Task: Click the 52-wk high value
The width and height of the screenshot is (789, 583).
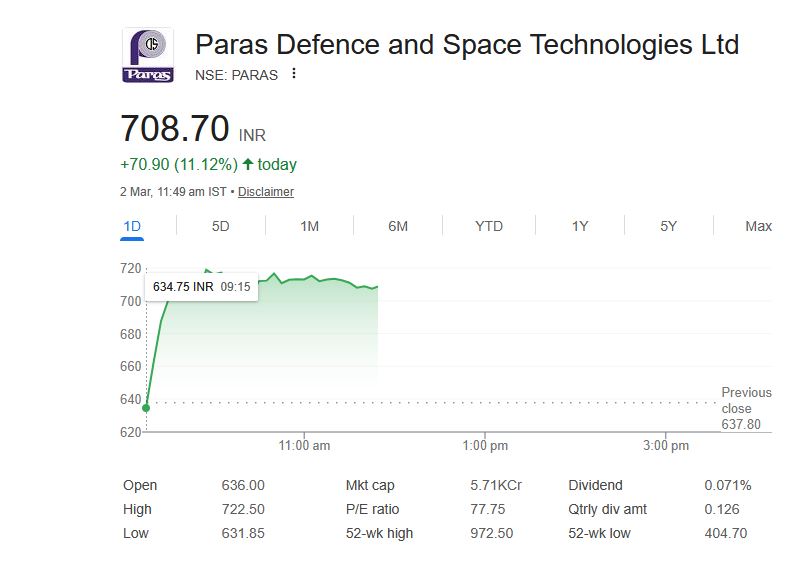Action: [x=491, y=533]
